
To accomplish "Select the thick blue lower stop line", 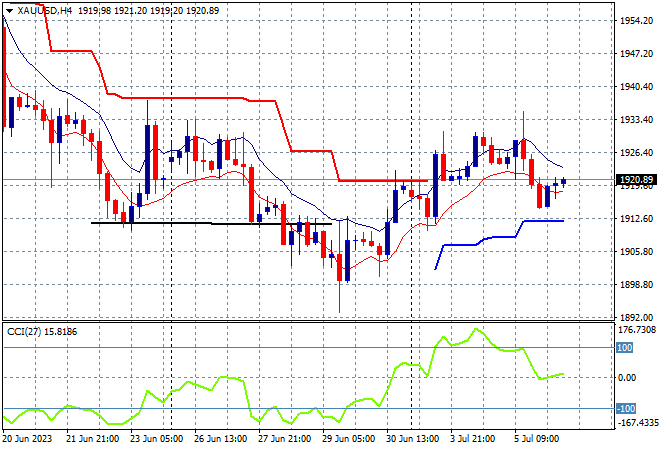I will [499, 237].
